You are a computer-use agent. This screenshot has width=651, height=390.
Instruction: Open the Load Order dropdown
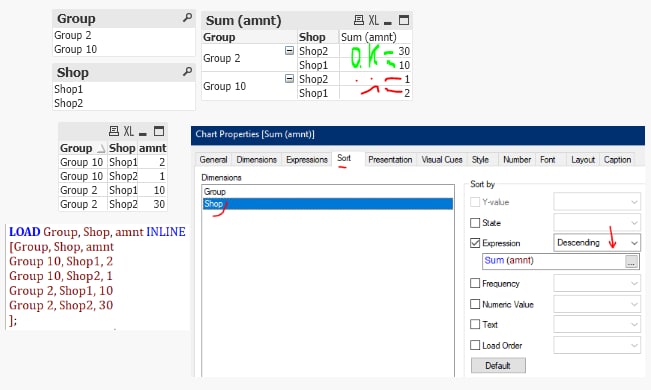pos(597,346)
